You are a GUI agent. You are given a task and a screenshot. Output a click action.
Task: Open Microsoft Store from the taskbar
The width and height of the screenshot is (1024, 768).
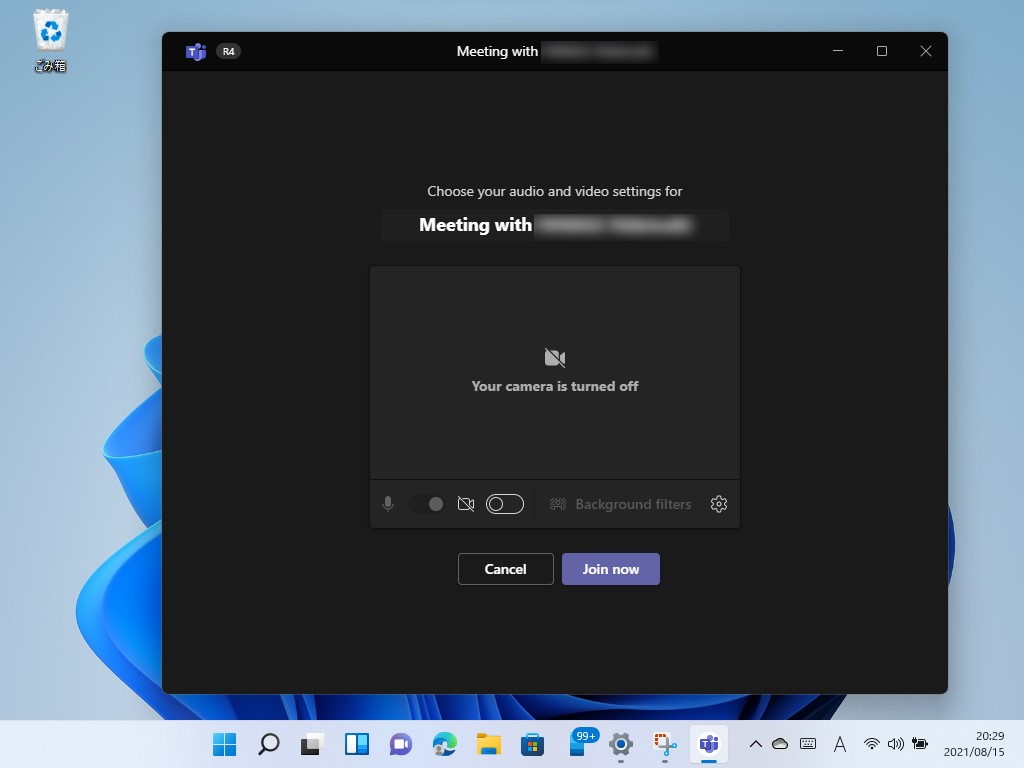click(532, 744)
